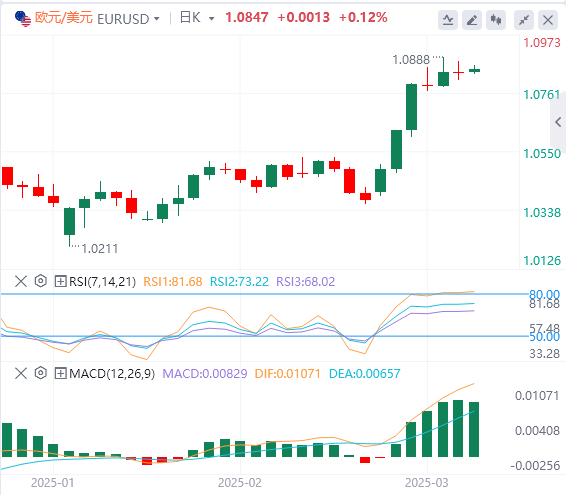Screen dimensions: 566x495
Task: Click the 1.0888 high price marker
Action: tap(411, 60)
